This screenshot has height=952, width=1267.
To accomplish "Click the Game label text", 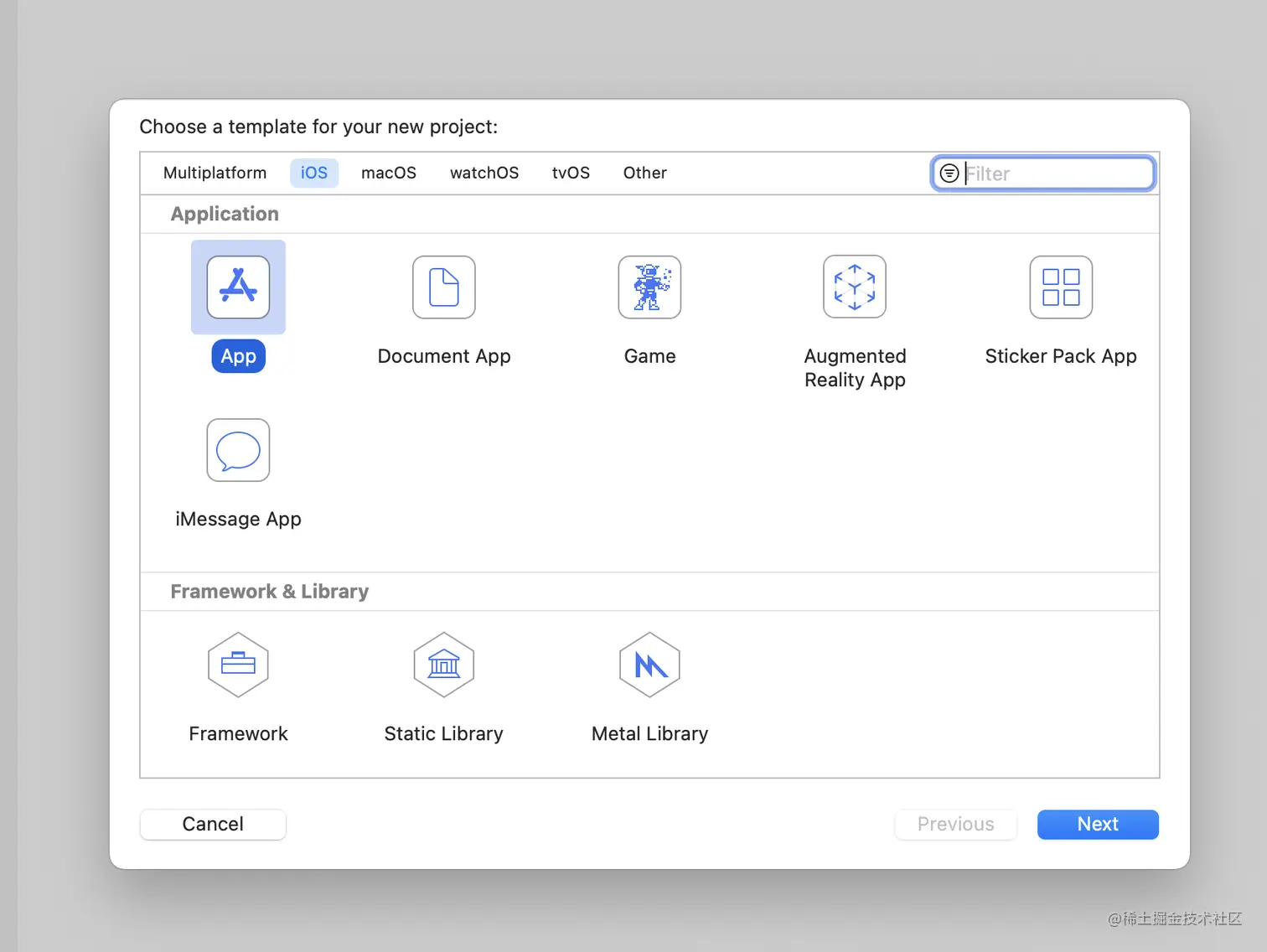I will point(649,356).
